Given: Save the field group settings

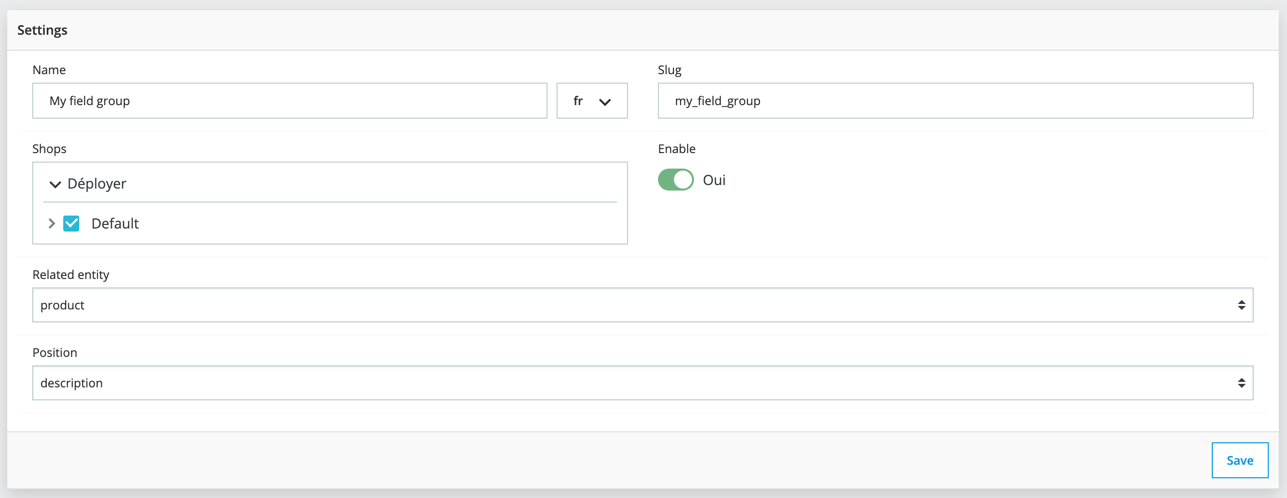Looking at the screenshot, I should point(1239,460).
